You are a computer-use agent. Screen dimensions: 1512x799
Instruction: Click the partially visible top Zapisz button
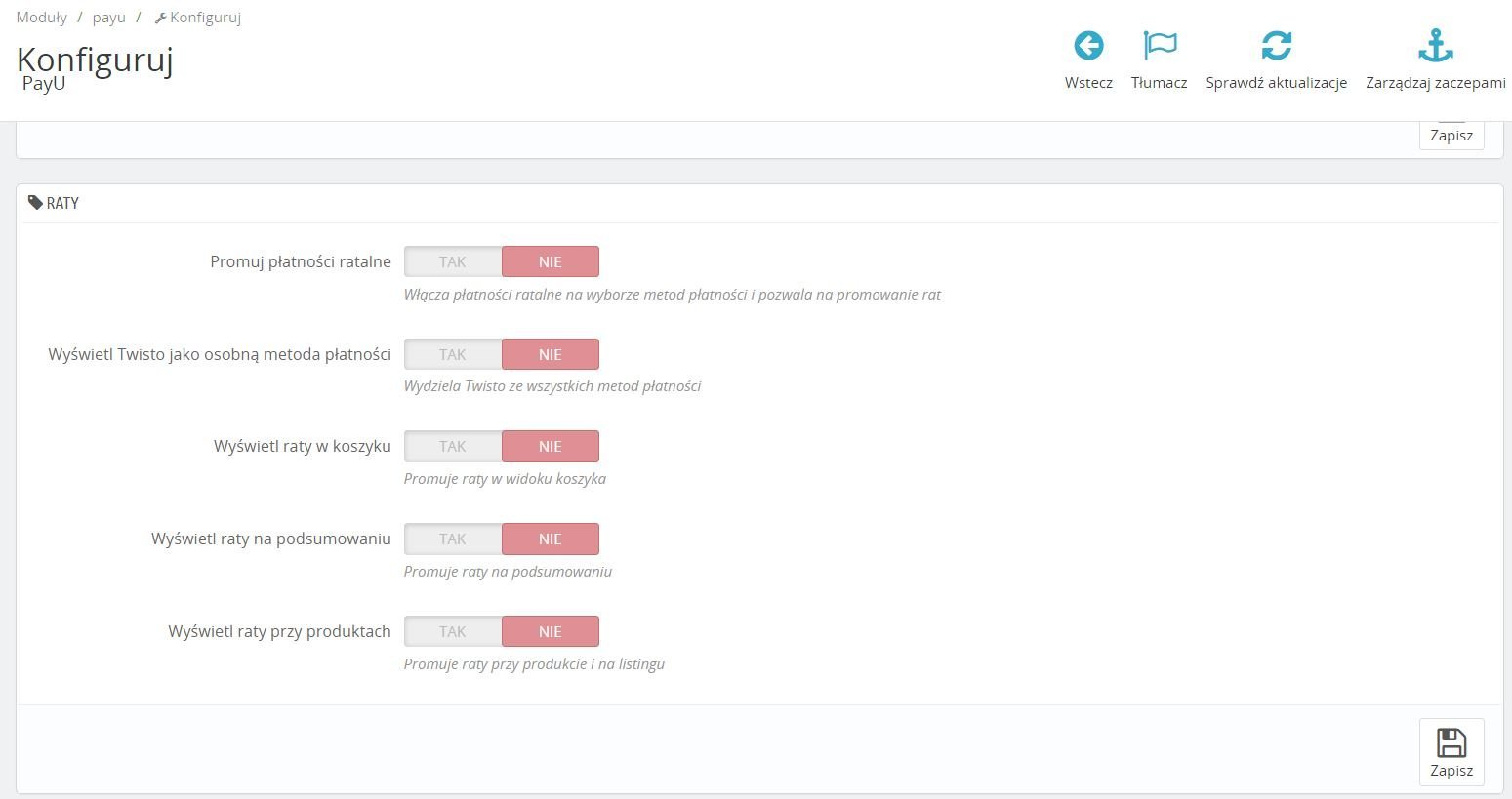tap(1451, 135)
